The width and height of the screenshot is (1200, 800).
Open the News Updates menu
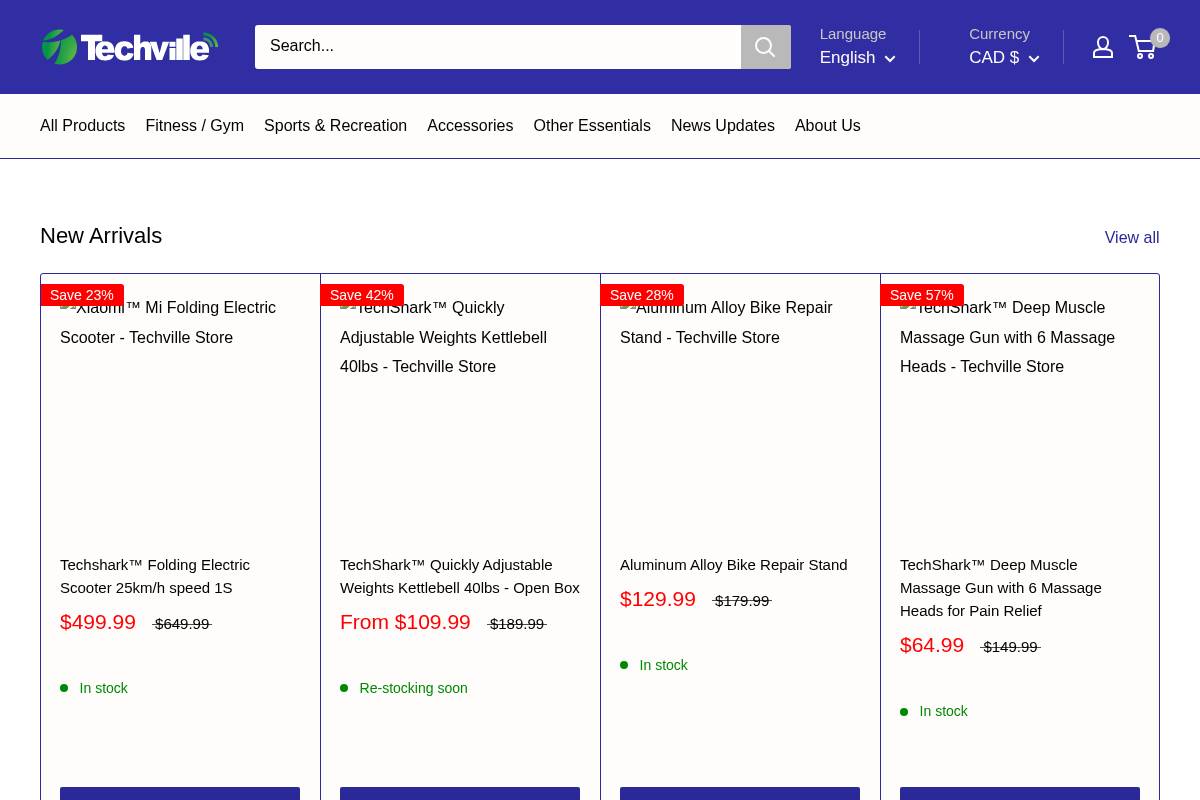coord(723,125)
